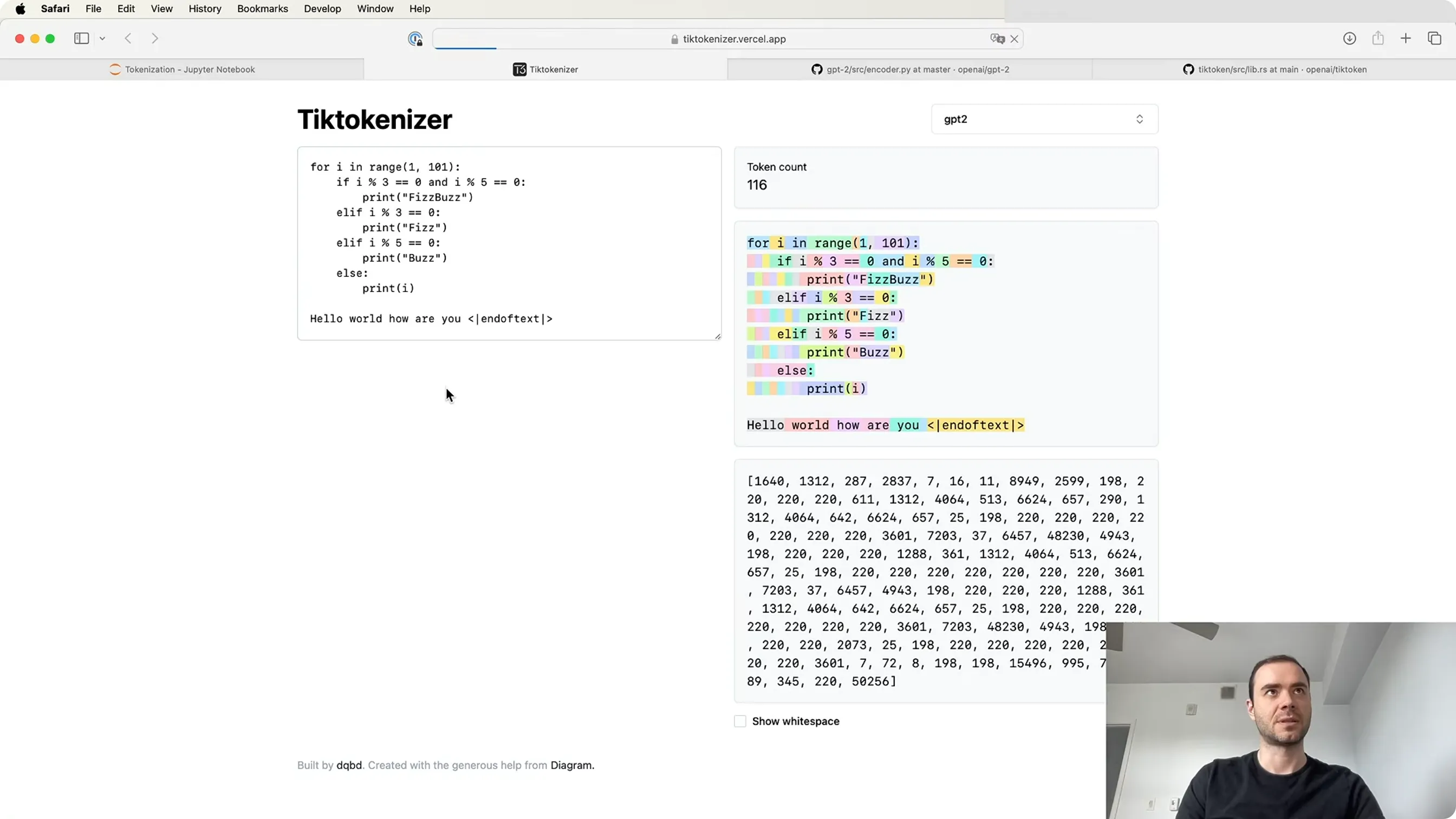Click the print("FizzBuzz") line in the token view
Viewport: 1456px width, 819px height.
click(x=870, y=279)
